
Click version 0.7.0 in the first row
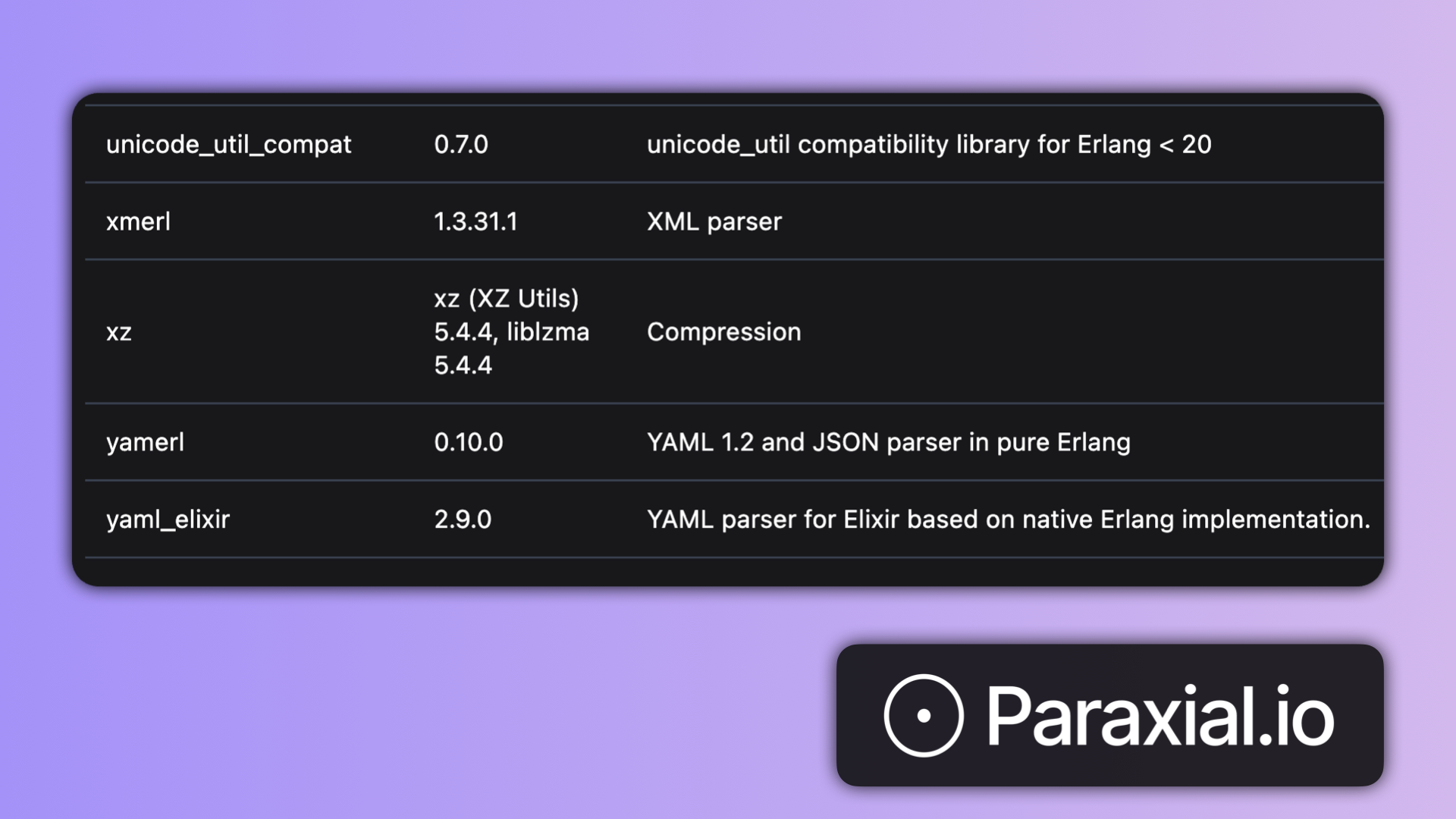[461, 144]
